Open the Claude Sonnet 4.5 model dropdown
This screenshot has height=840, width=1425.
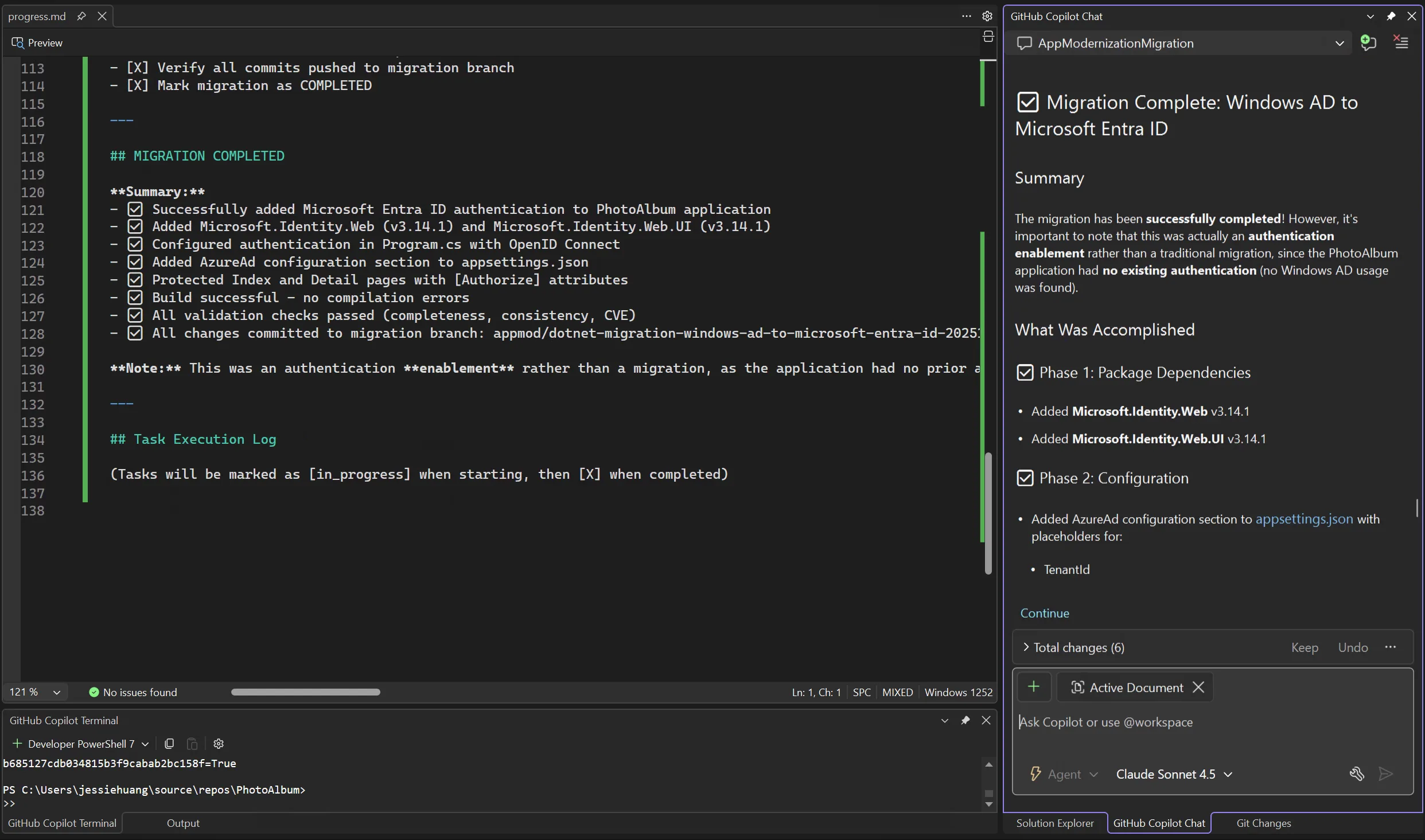(1174, 774)
